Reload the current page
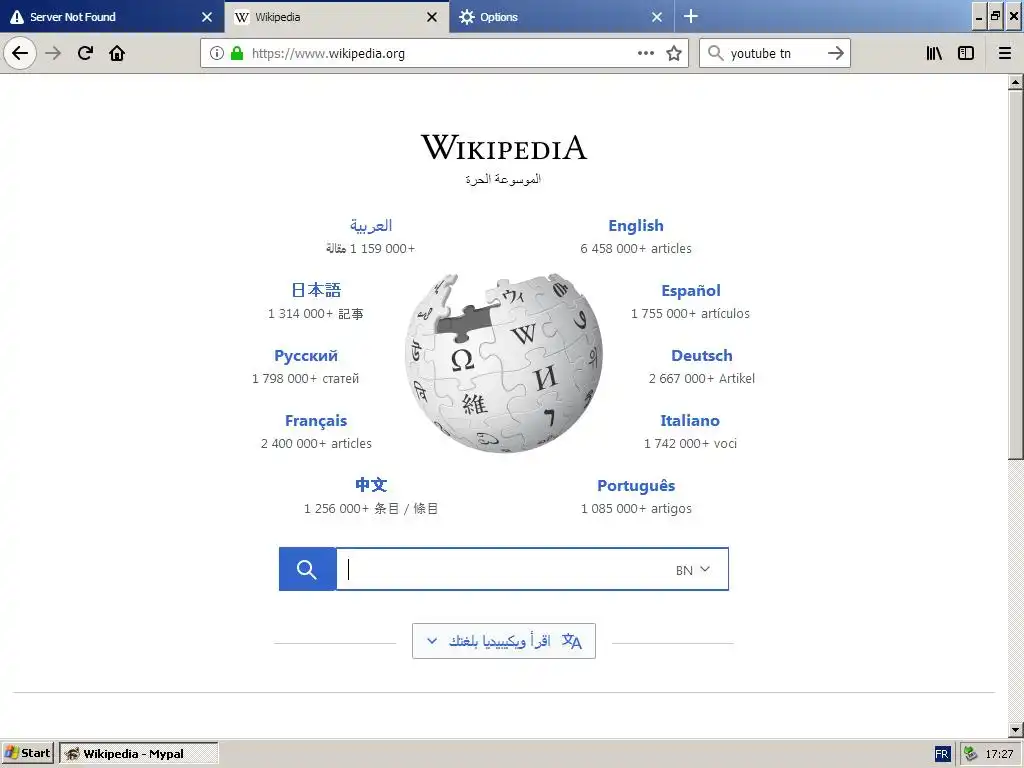Viewport: 1024px width, 768px height. coord(85,53)
